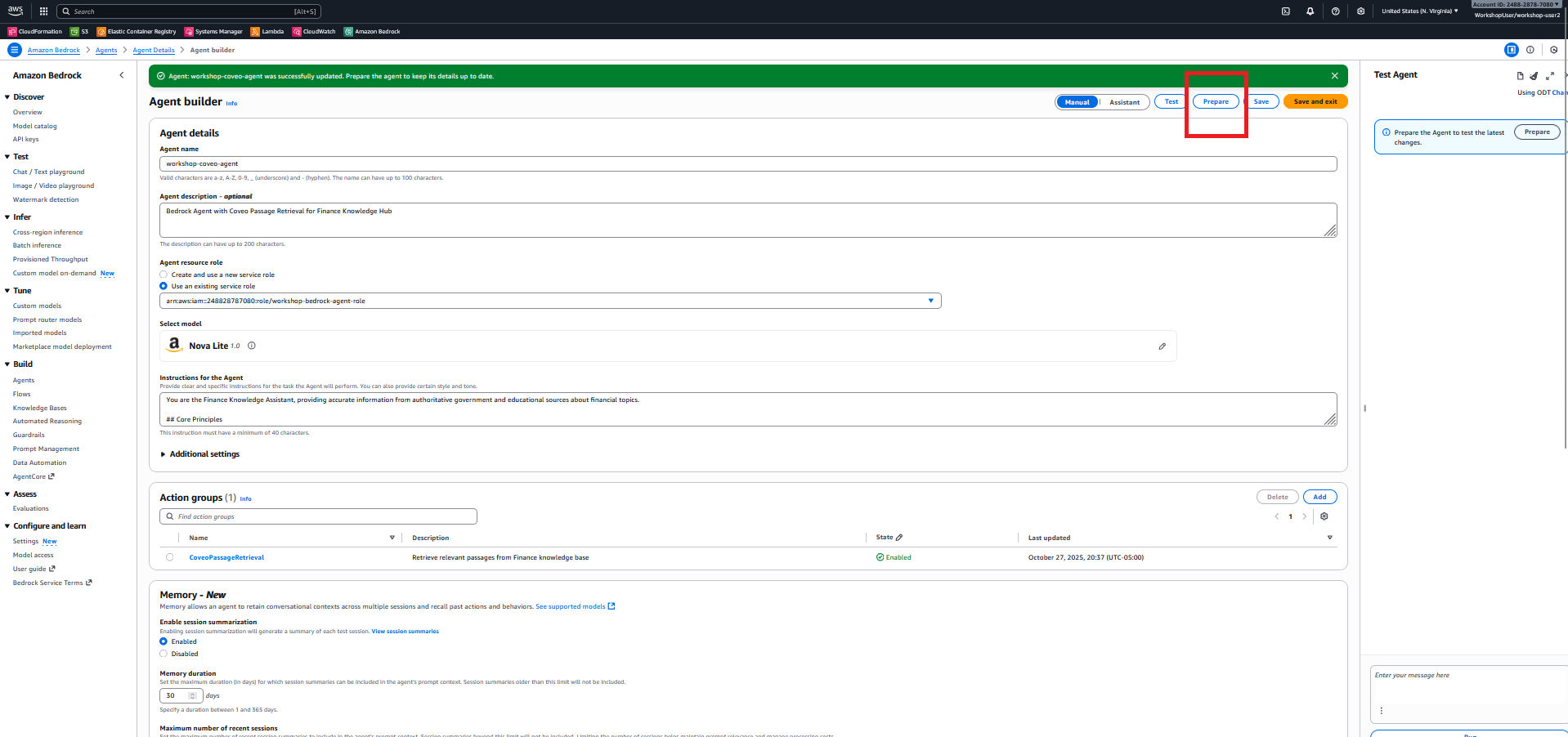This screenshot has height=737, width=1568.
Task: Click the Lambda shortcut in favorites bar
Action: (x=267, y=32)
